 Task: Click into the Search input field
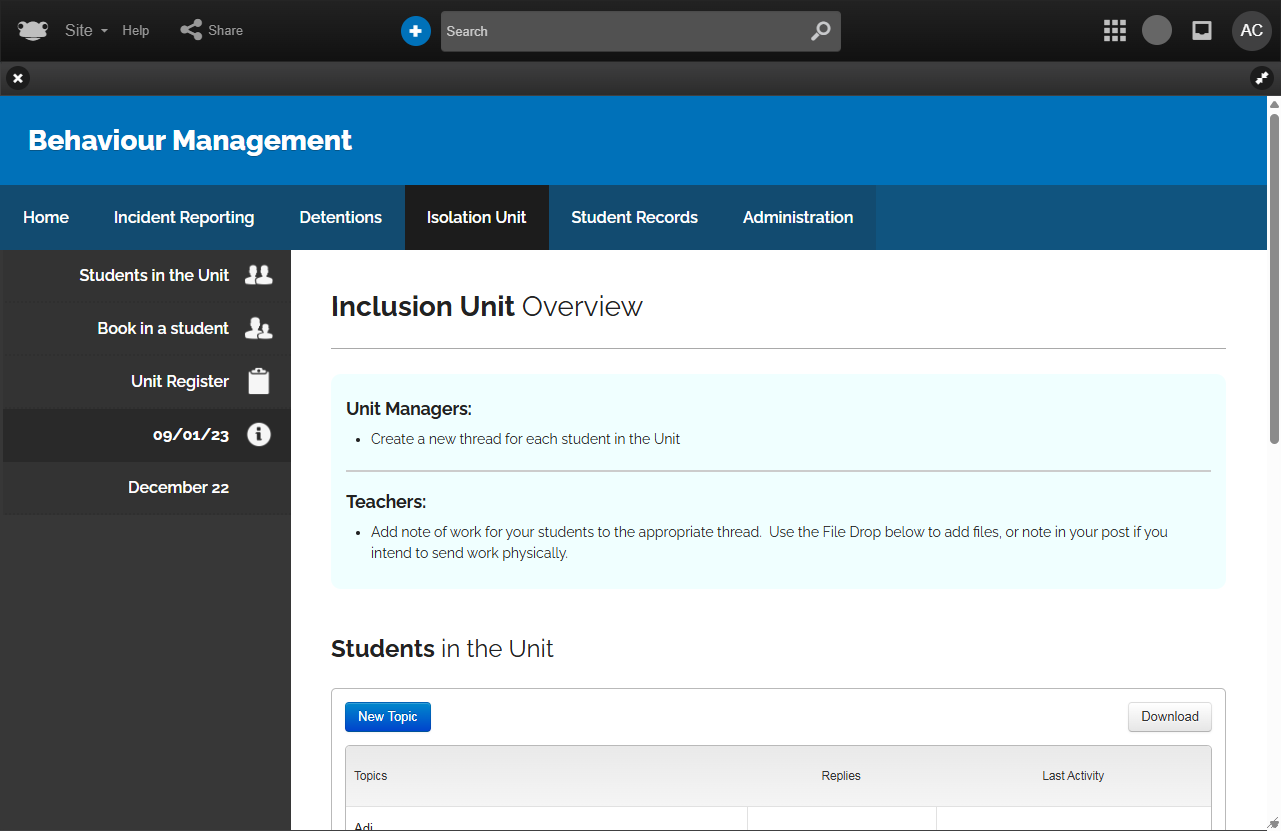[620, 31]
